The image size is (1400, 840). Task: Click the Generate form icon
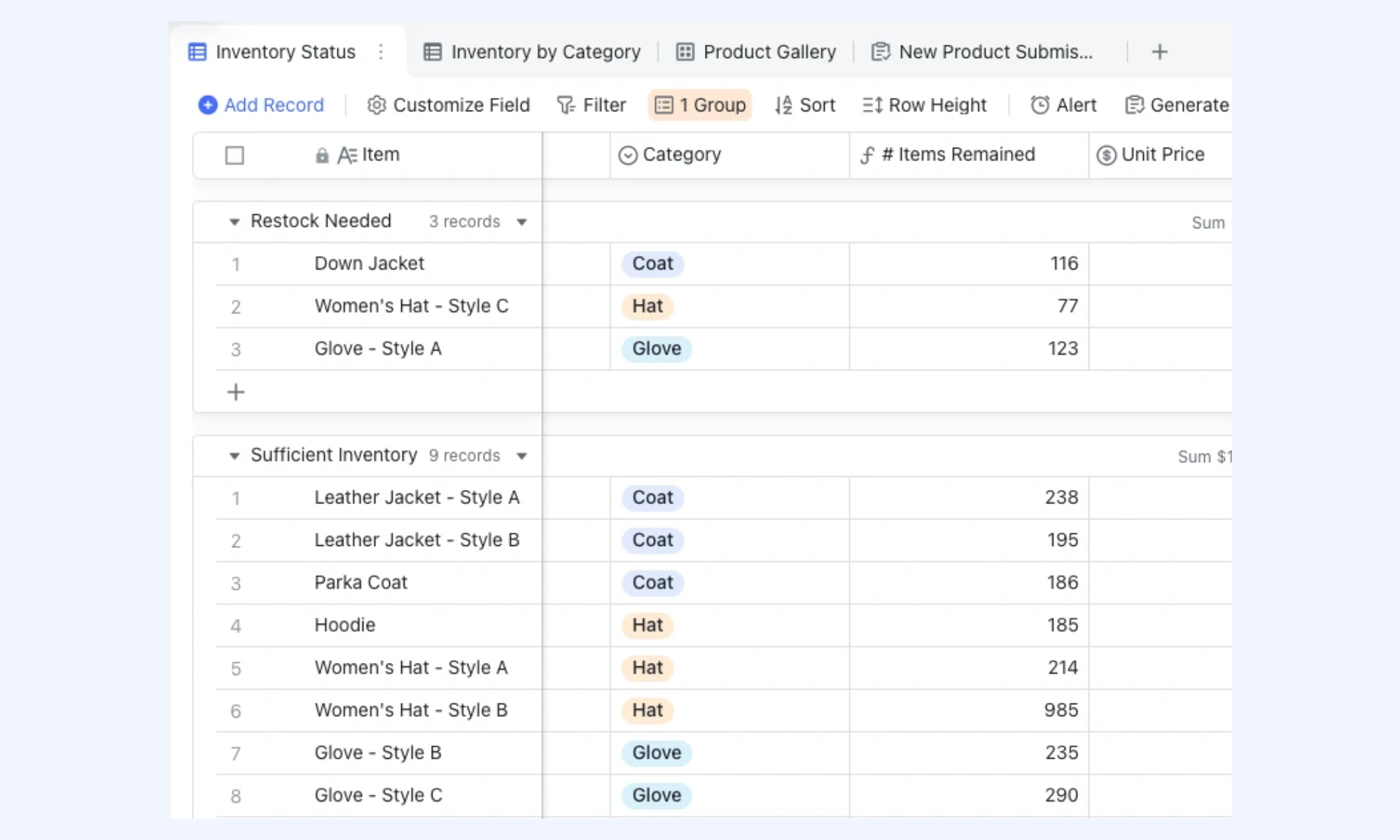click(x=1134, y=105)
